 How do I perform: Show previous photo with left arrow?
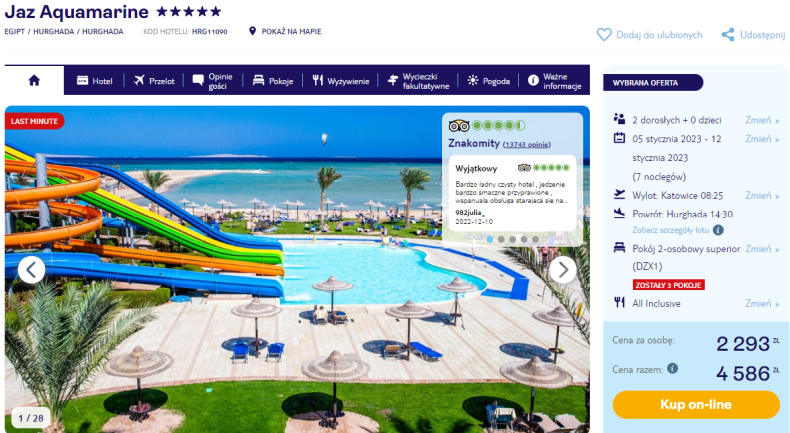(x=31, y=270)
